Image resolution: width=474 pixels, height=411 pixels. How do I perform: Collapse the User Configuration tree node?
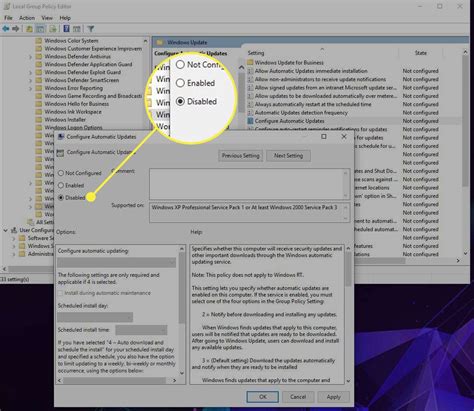(x=5, y=230)
